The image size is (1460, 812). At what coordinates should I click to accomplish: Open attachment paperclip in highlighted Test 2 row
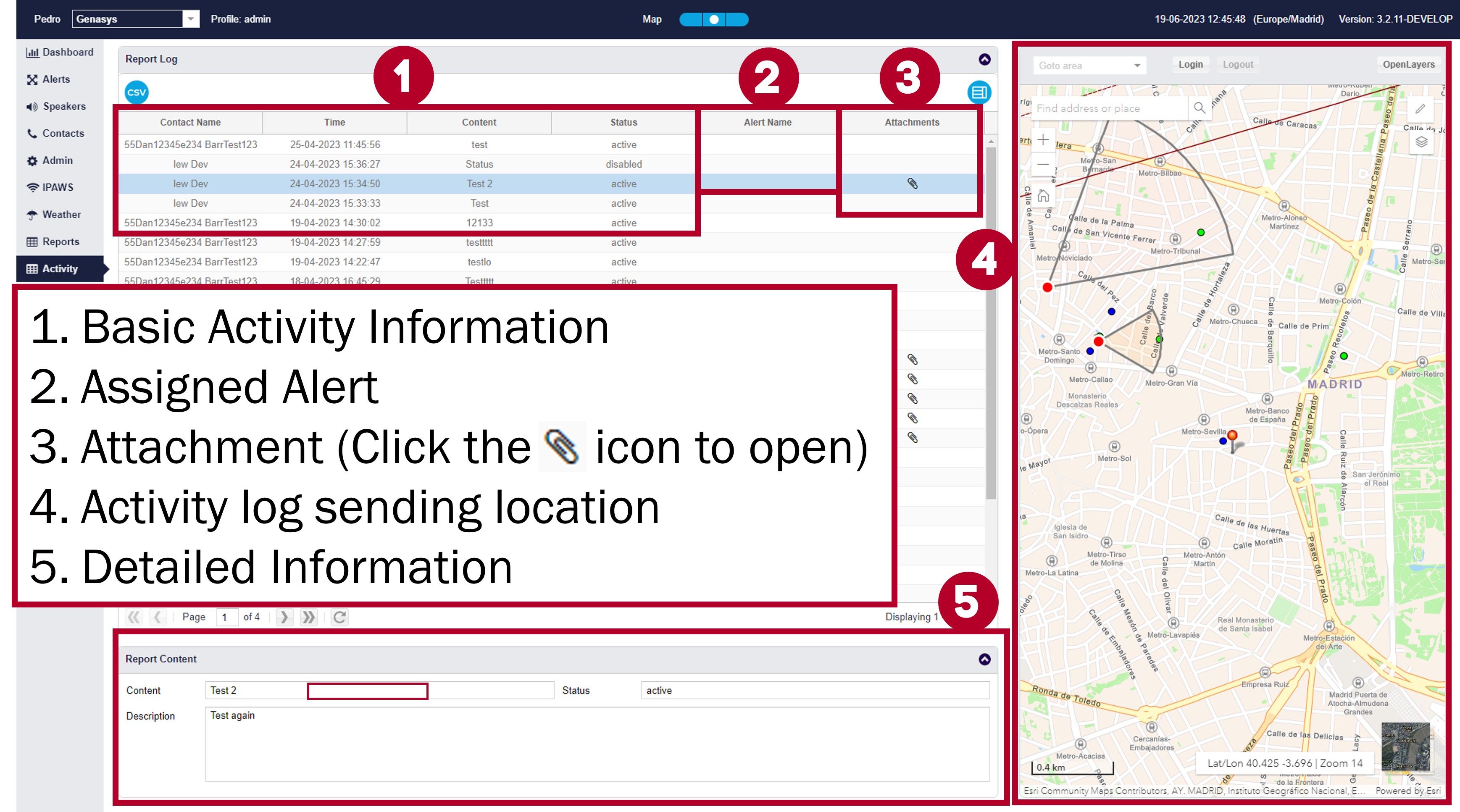(x=912, y=184)
